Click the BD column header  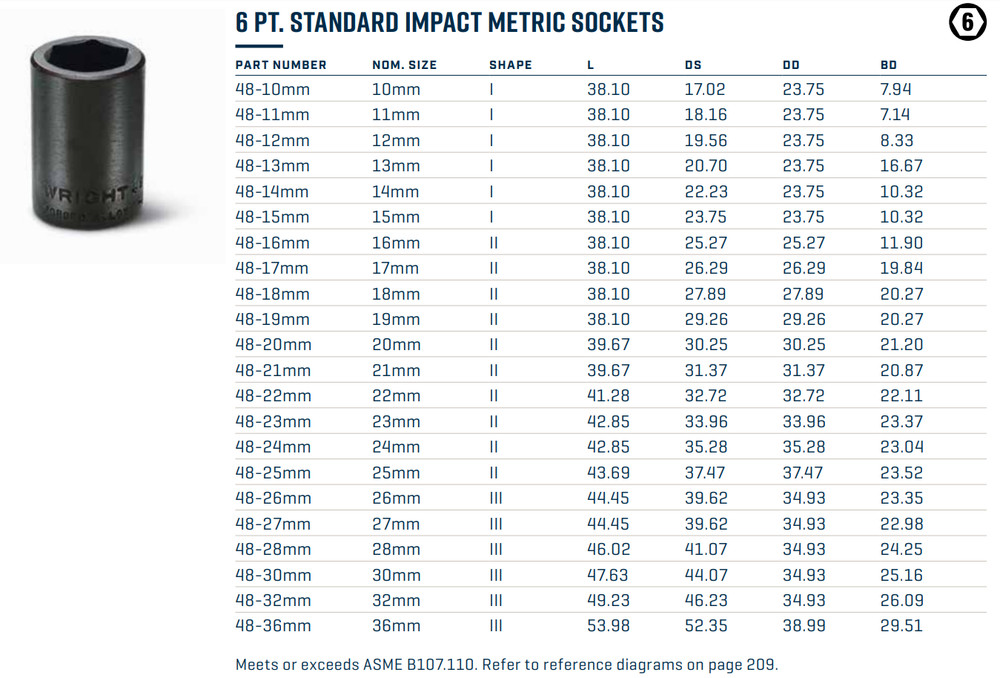889,65
